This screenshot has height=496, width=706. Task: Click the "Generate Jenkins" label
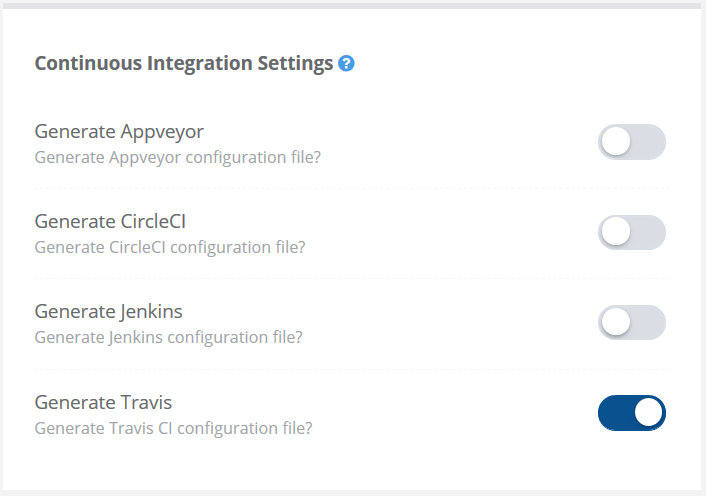pos(108,312)
